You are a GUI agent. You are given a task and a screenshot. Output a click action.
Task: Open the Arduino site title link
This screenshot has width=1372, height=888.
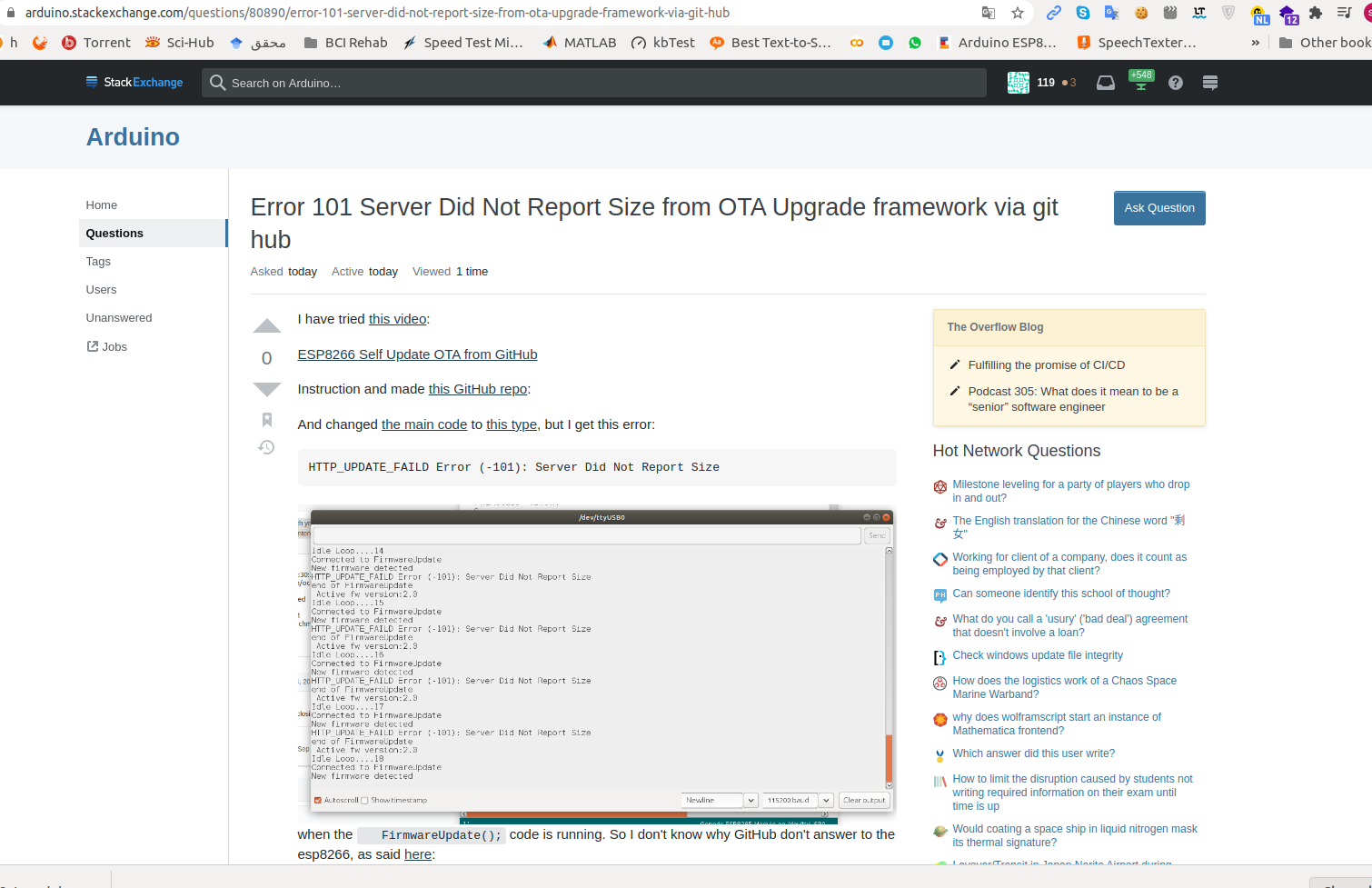tap(133, 137)
